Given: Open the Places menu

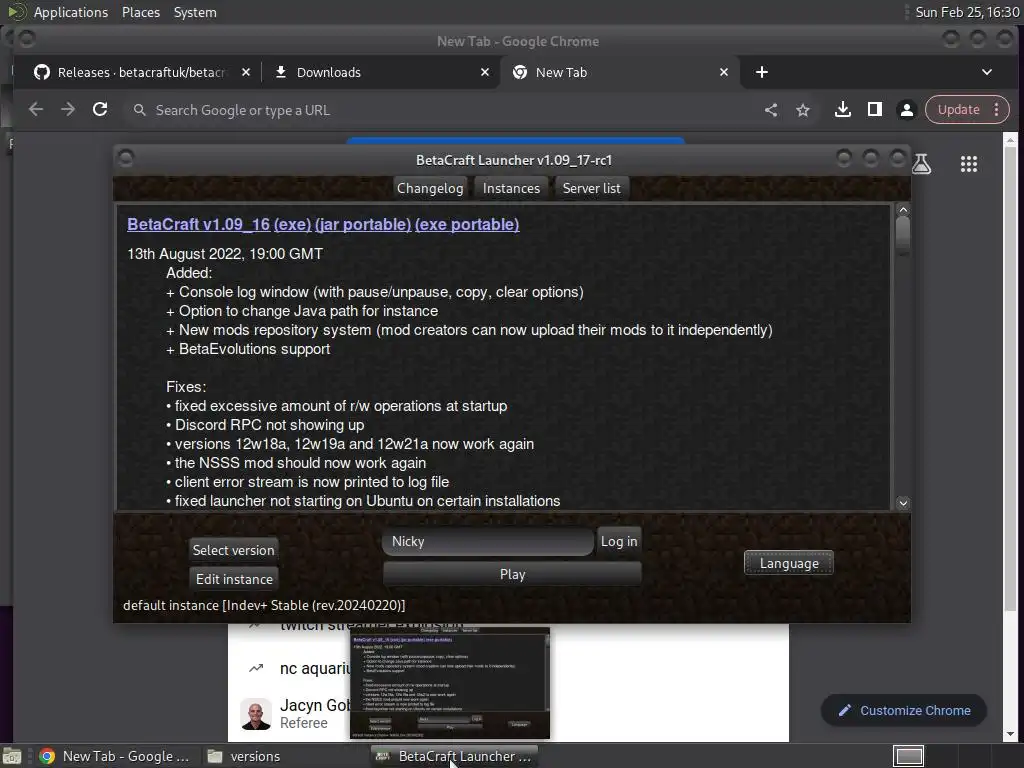Looking at the screenshot, I should click(x=140, y=12).
